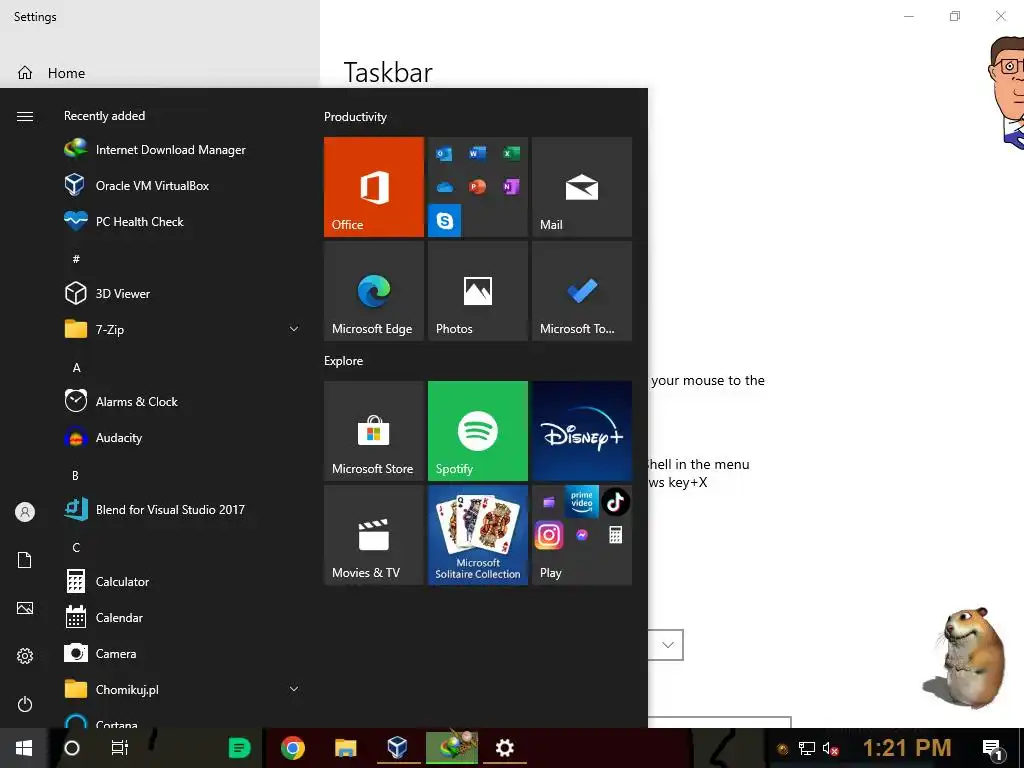1024x768 pixels.
Task: Open File Explorer from taskbar
Action: coord(345,748)
